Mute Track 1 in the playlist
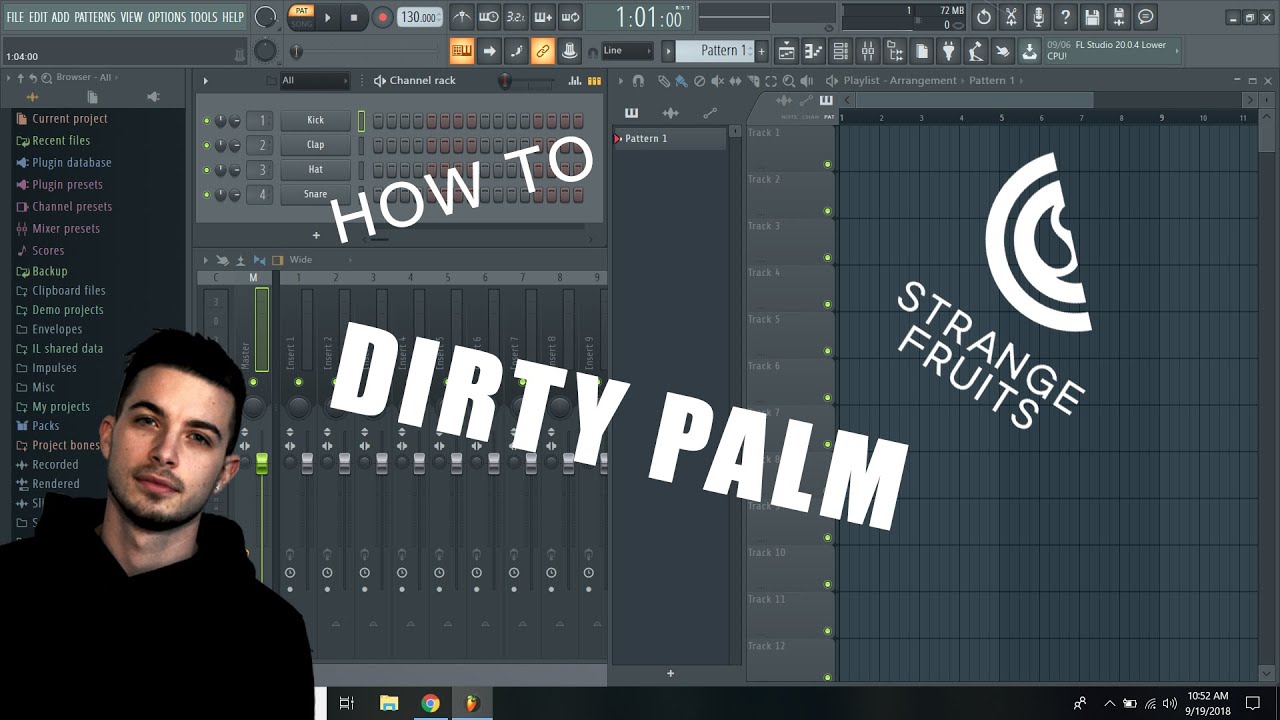Viewport: 1280px width, 720px height. tap(828, 164)
